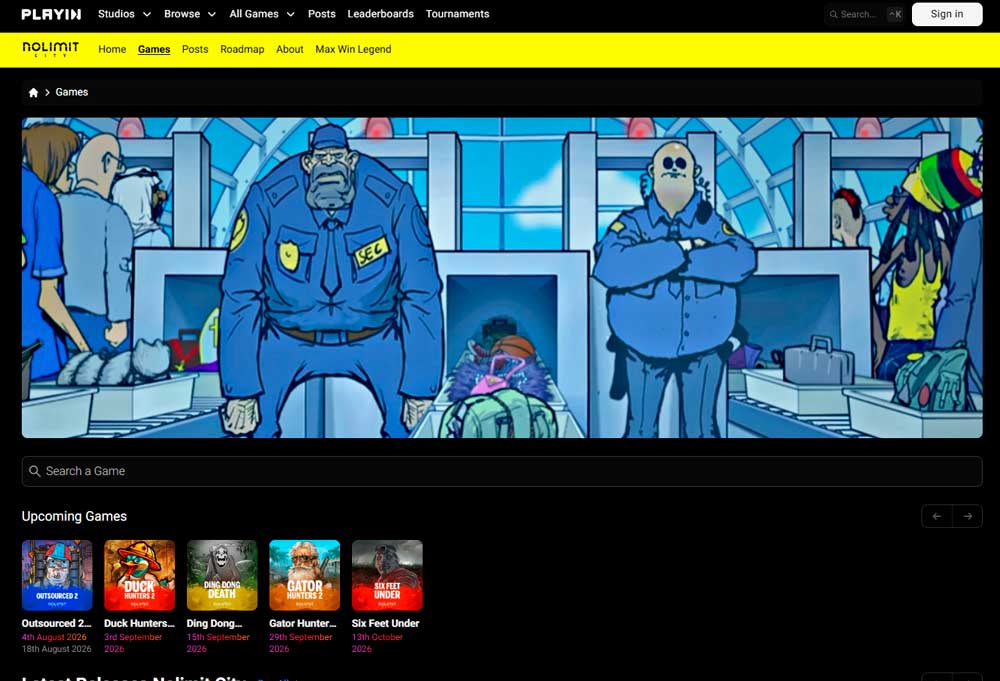Open Leaderboards page
Viewport: 1000px width, 681px height.
point(381,14)
